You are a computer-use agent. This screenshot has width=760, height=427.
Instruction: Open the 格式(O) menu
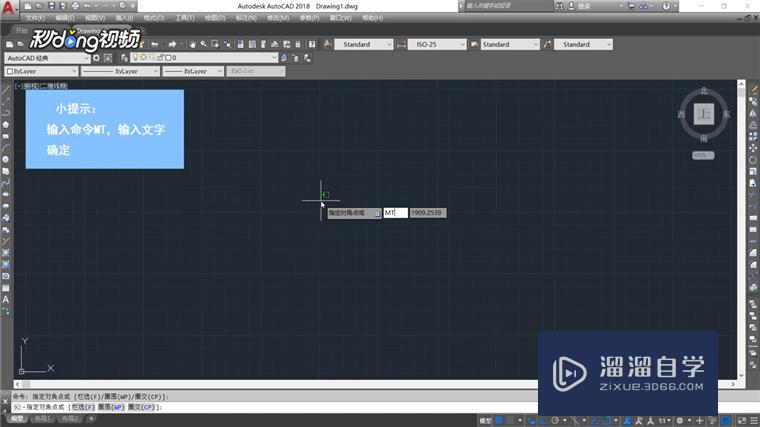[x=154, y=18]
